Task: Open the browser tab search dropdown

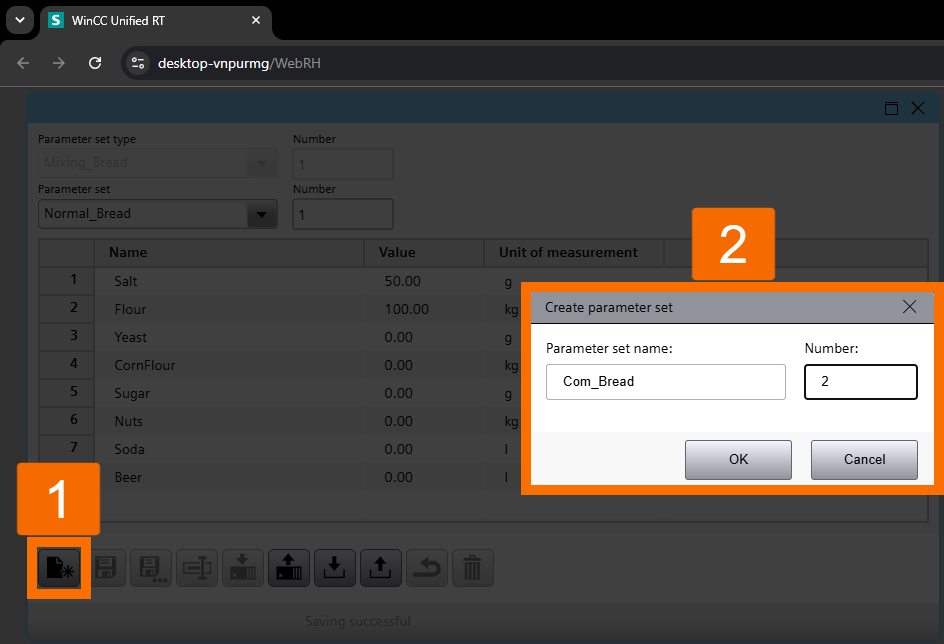Action: click(x=20, y=20)
